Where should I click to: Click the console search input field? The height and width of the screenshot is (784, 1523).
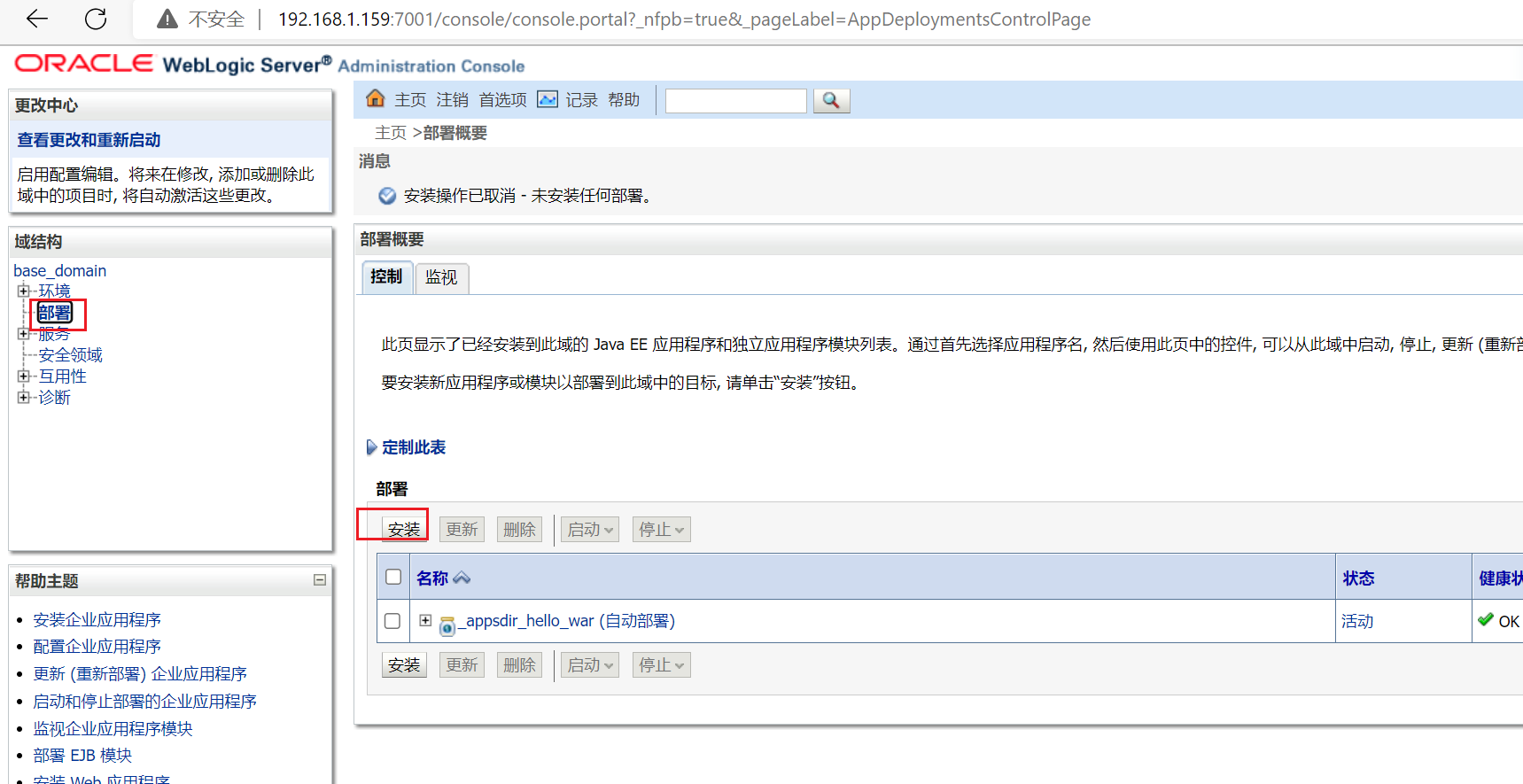point(736,100)
